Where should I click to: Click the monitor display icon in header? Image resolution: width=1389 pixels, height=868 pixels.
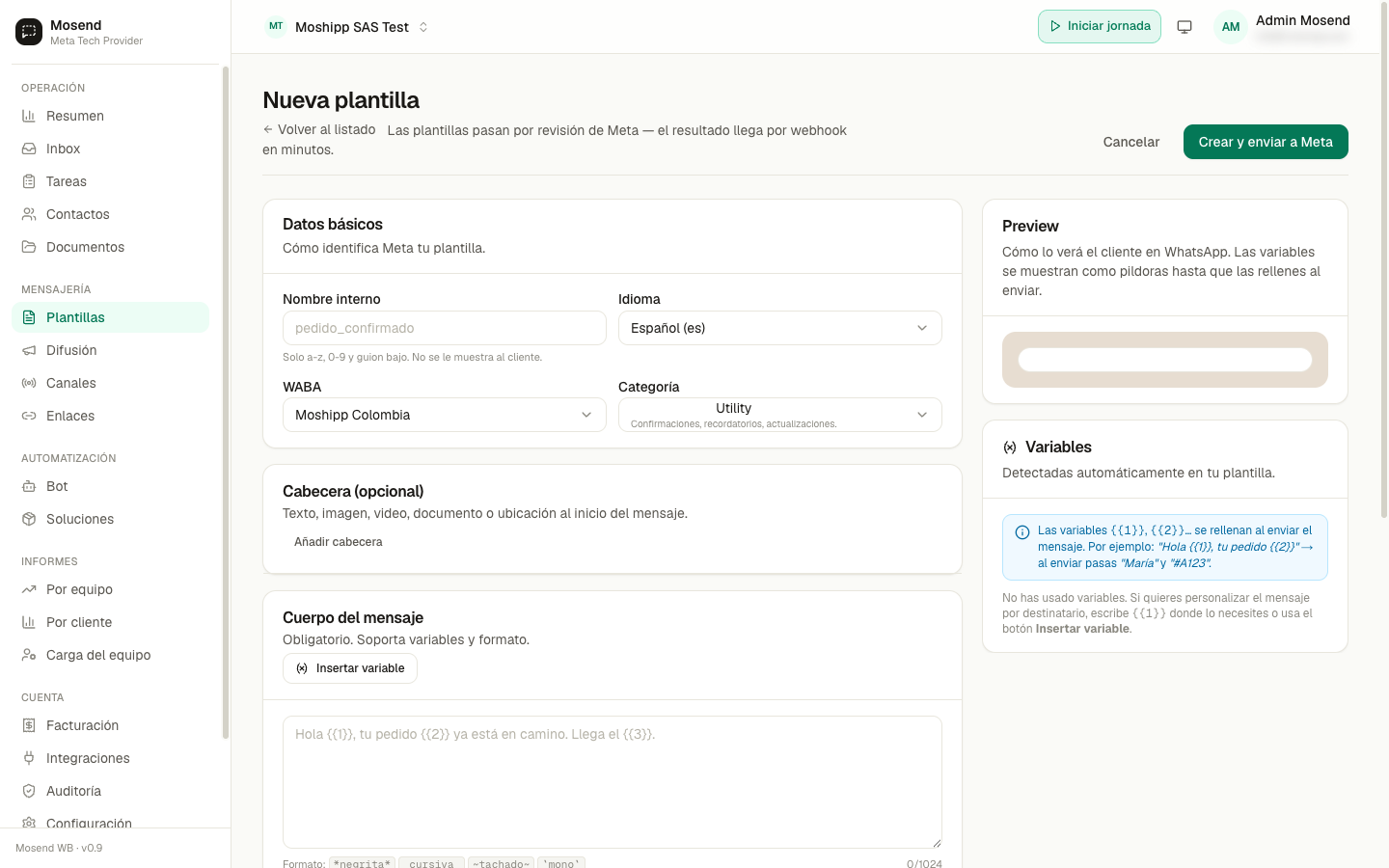click(1185, 27)
